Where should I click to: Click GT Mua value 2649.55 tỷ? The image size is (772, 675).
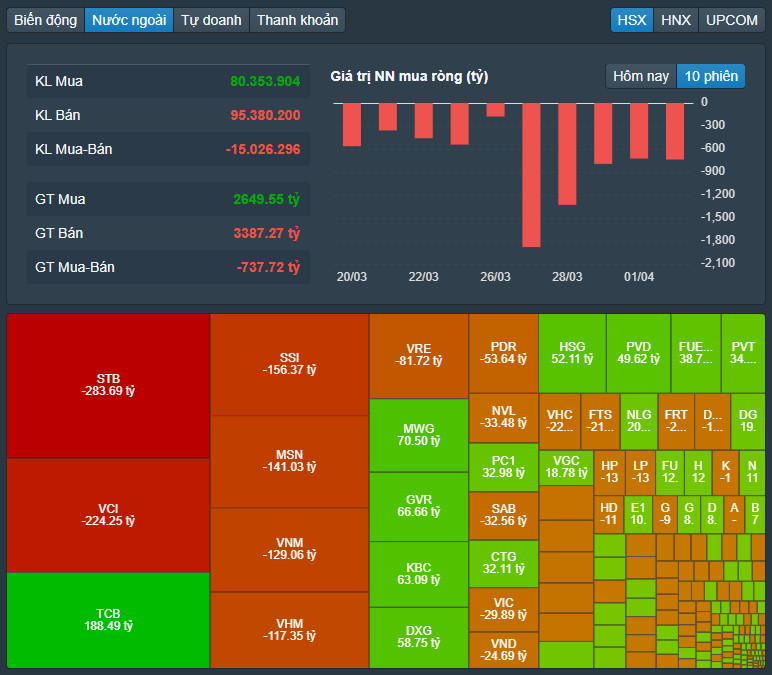click(266, 199)
